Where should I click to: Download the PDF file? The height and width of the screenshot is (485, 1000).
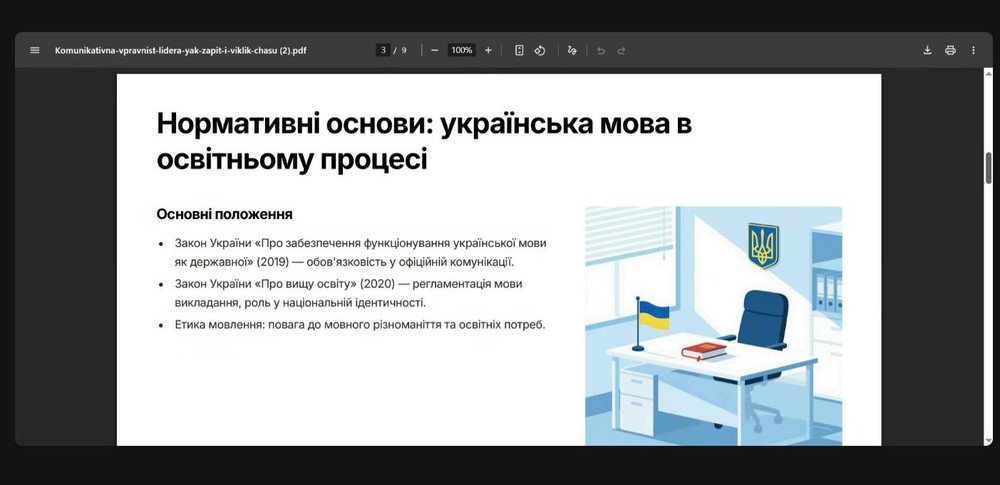927,50
